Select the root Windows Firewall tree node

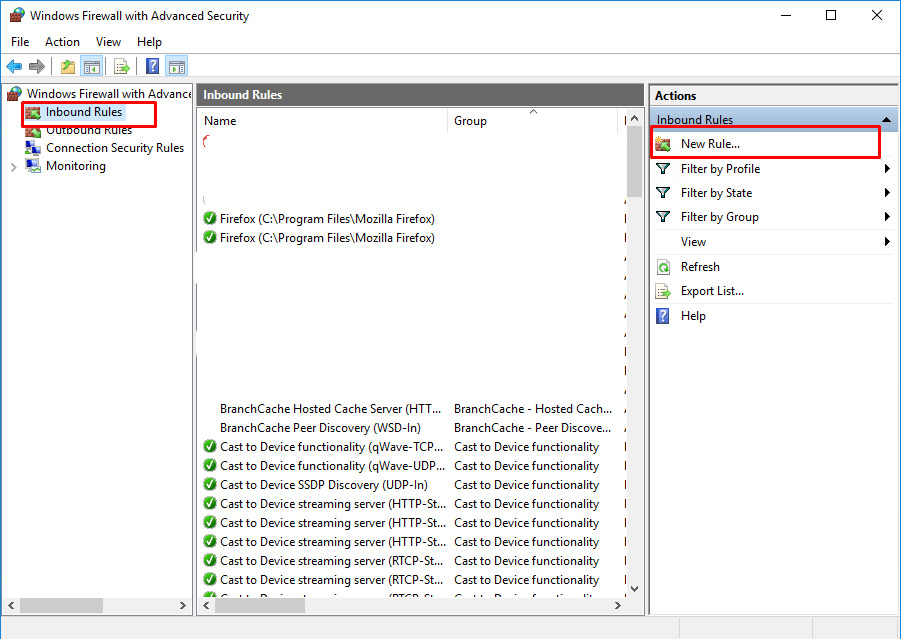[x=109, y=94]
